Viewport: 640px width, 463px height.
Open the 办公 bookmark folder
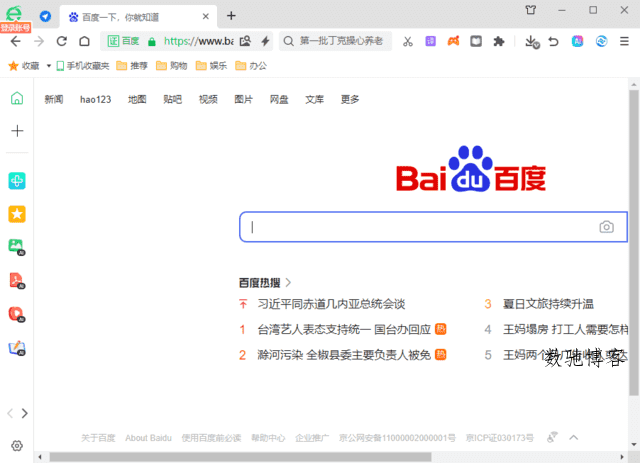[251, 66]
